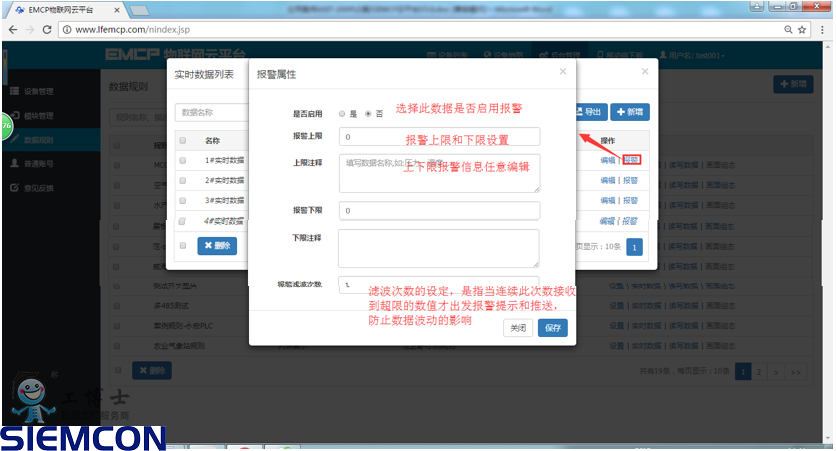This screenshot has width=836, height=451.
Task: Click 编辑 for the third real-time data row
Action: pyautogui.click(x=608, y=200)
